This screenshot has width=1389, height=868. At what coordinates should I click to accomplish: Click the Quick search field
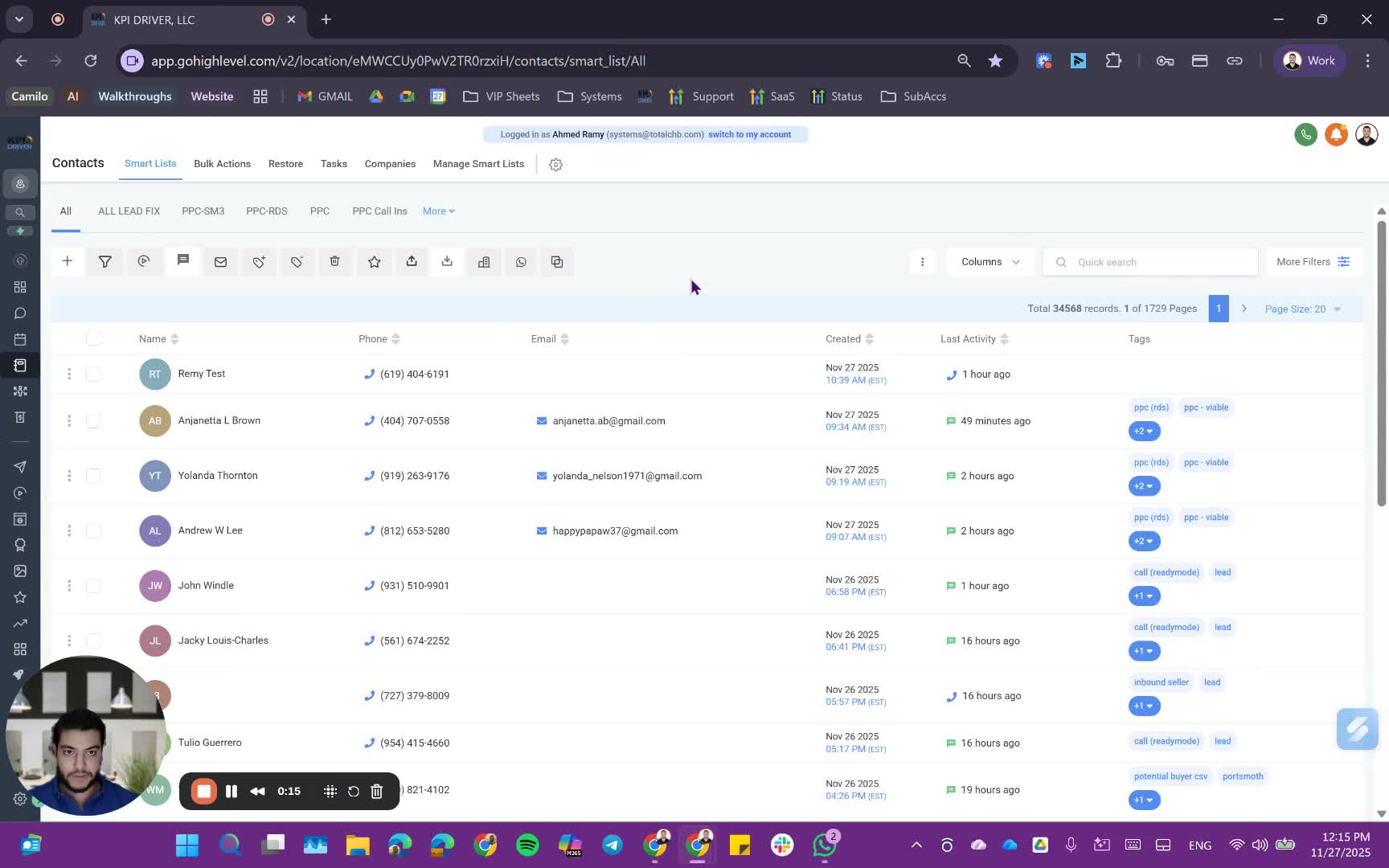(1150, 262)
